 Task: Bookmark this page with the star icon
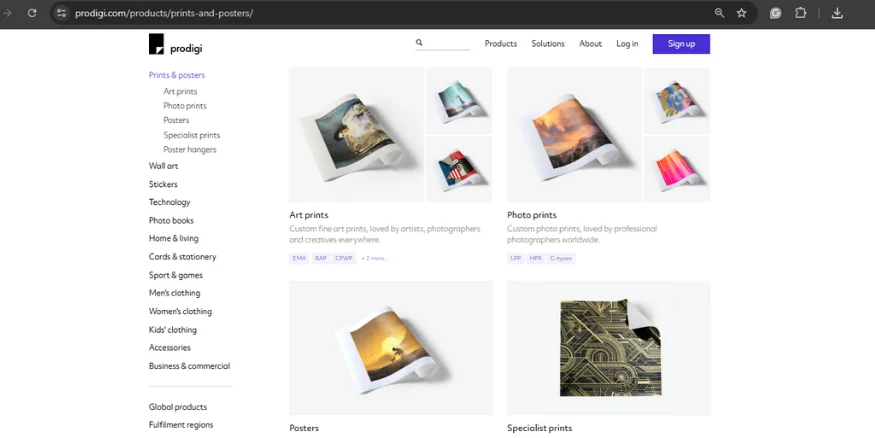pos(741,13)
